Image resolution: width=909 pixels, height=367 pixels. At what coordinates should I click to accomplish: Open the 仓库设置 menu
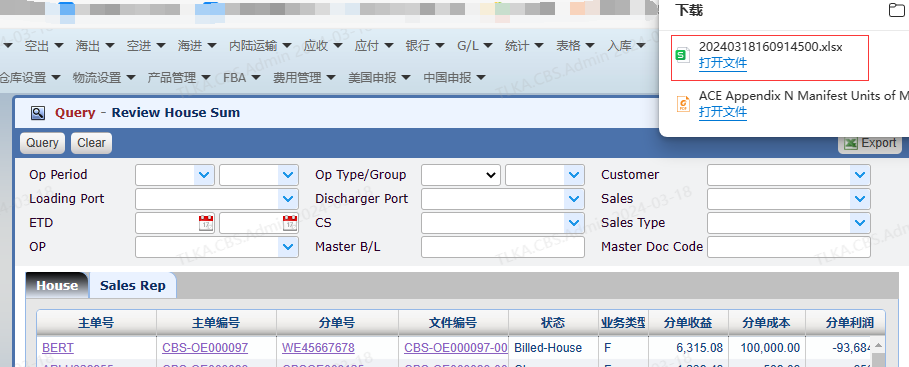coord(30,77)
